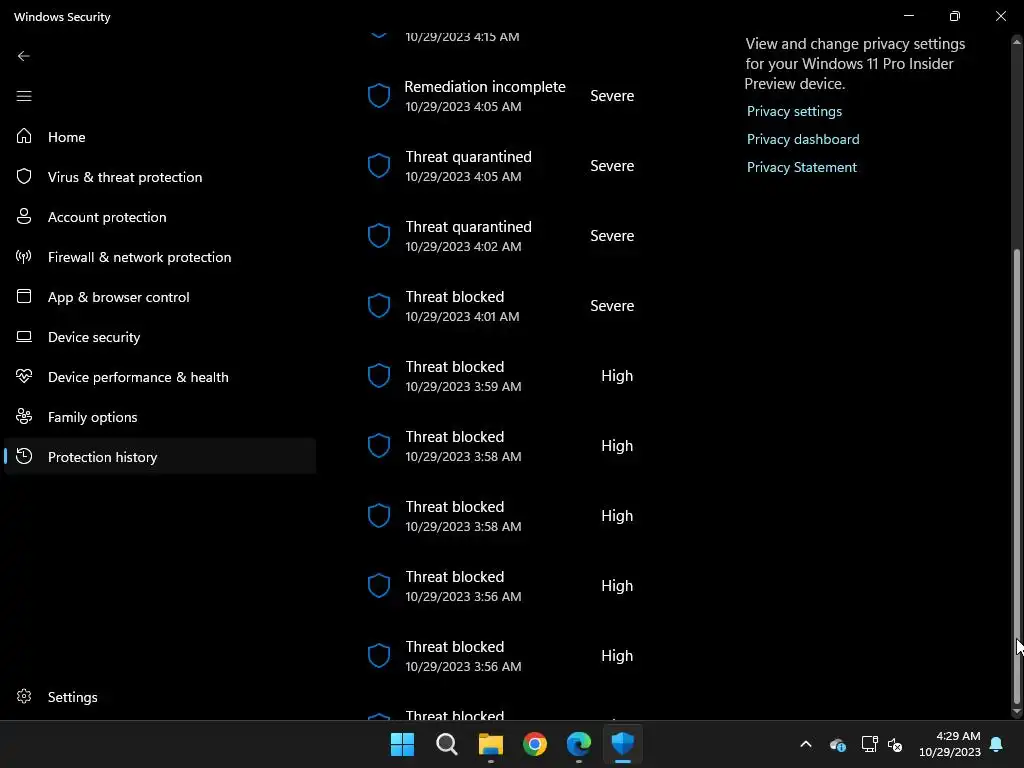Open File Explorer from taskbar

coord(490,744)
